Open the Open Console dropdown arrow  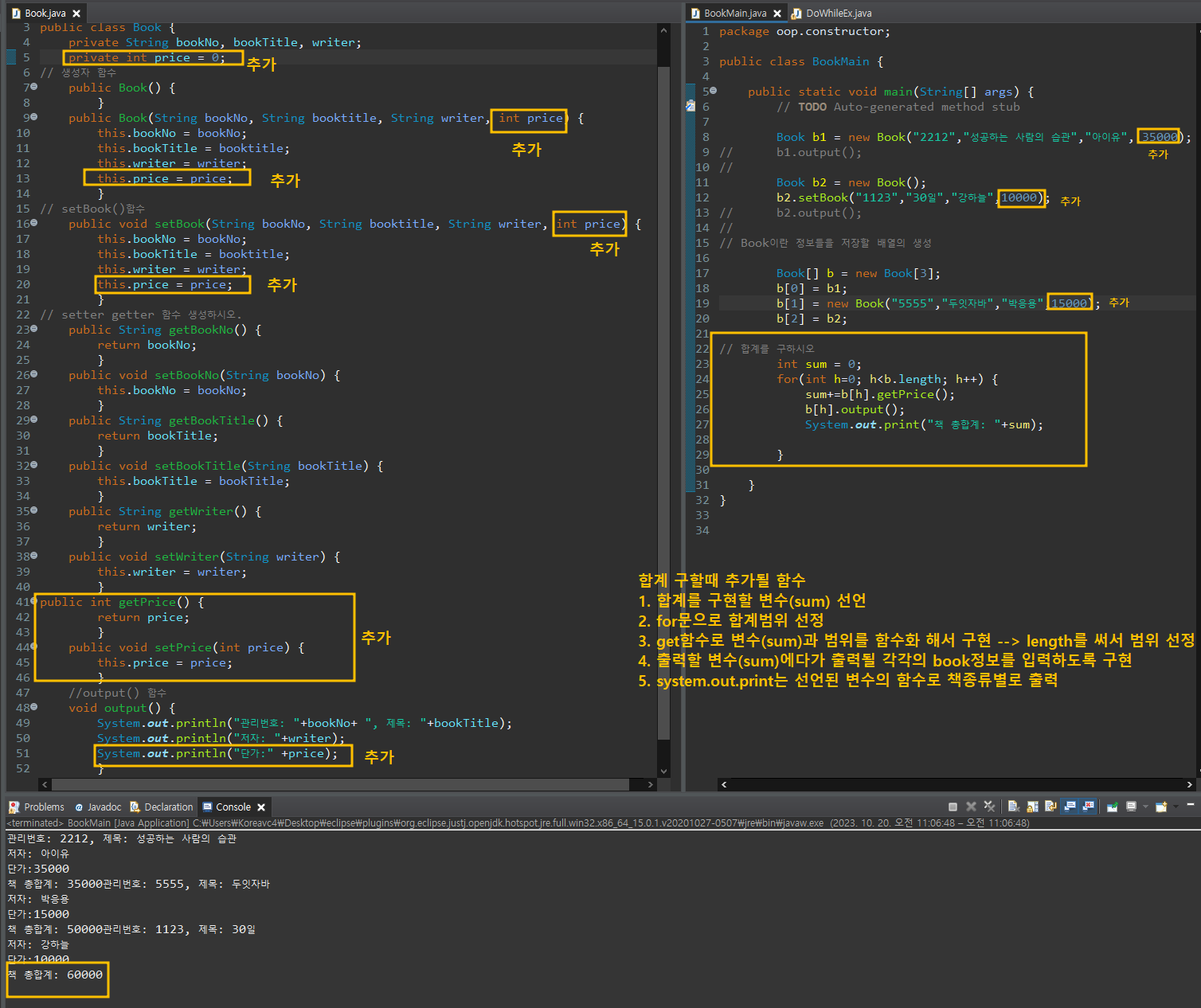1176,807
